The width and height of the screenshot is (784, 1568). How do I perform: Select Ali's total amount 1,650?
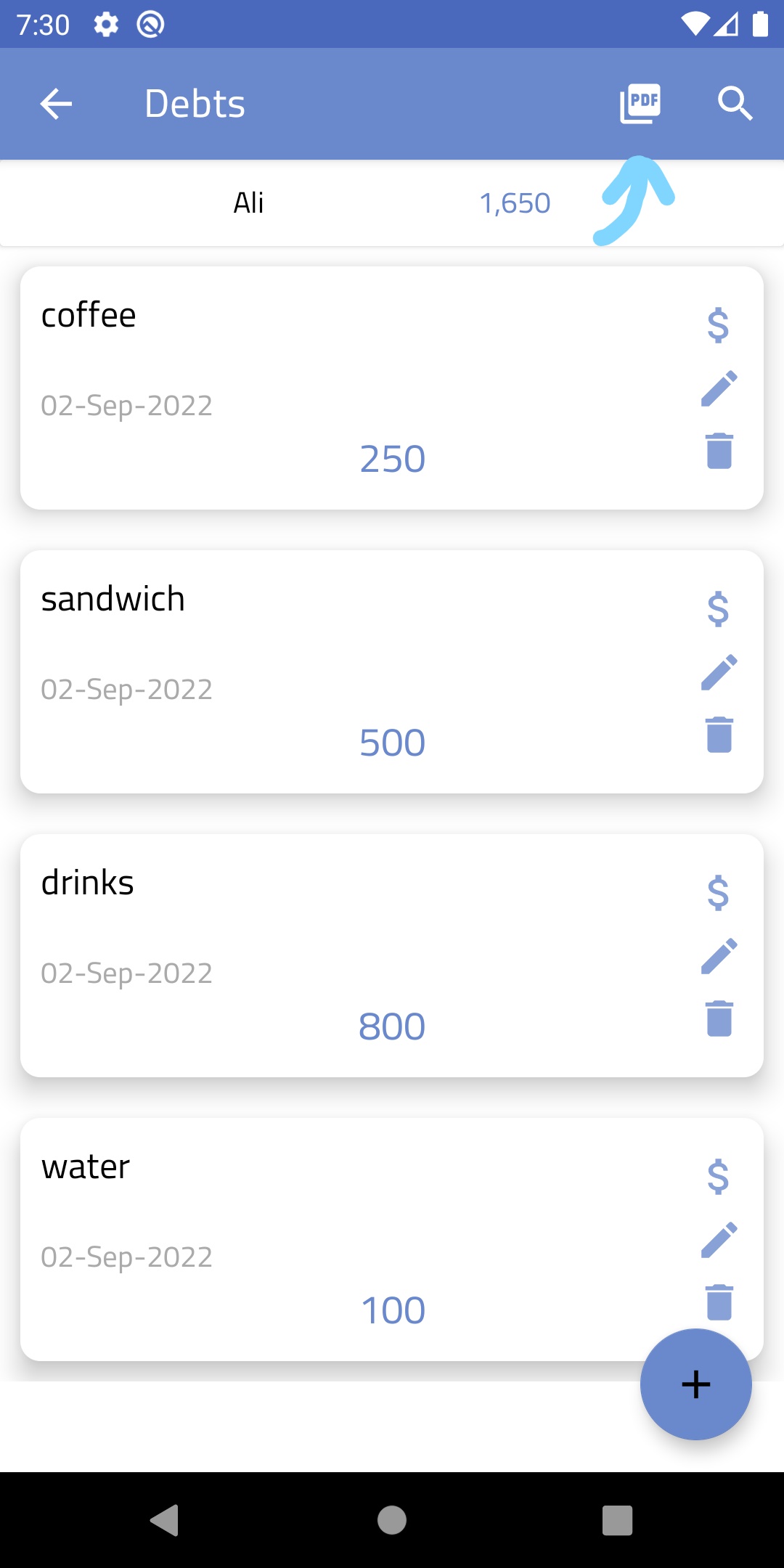click(x=515, y=203)
